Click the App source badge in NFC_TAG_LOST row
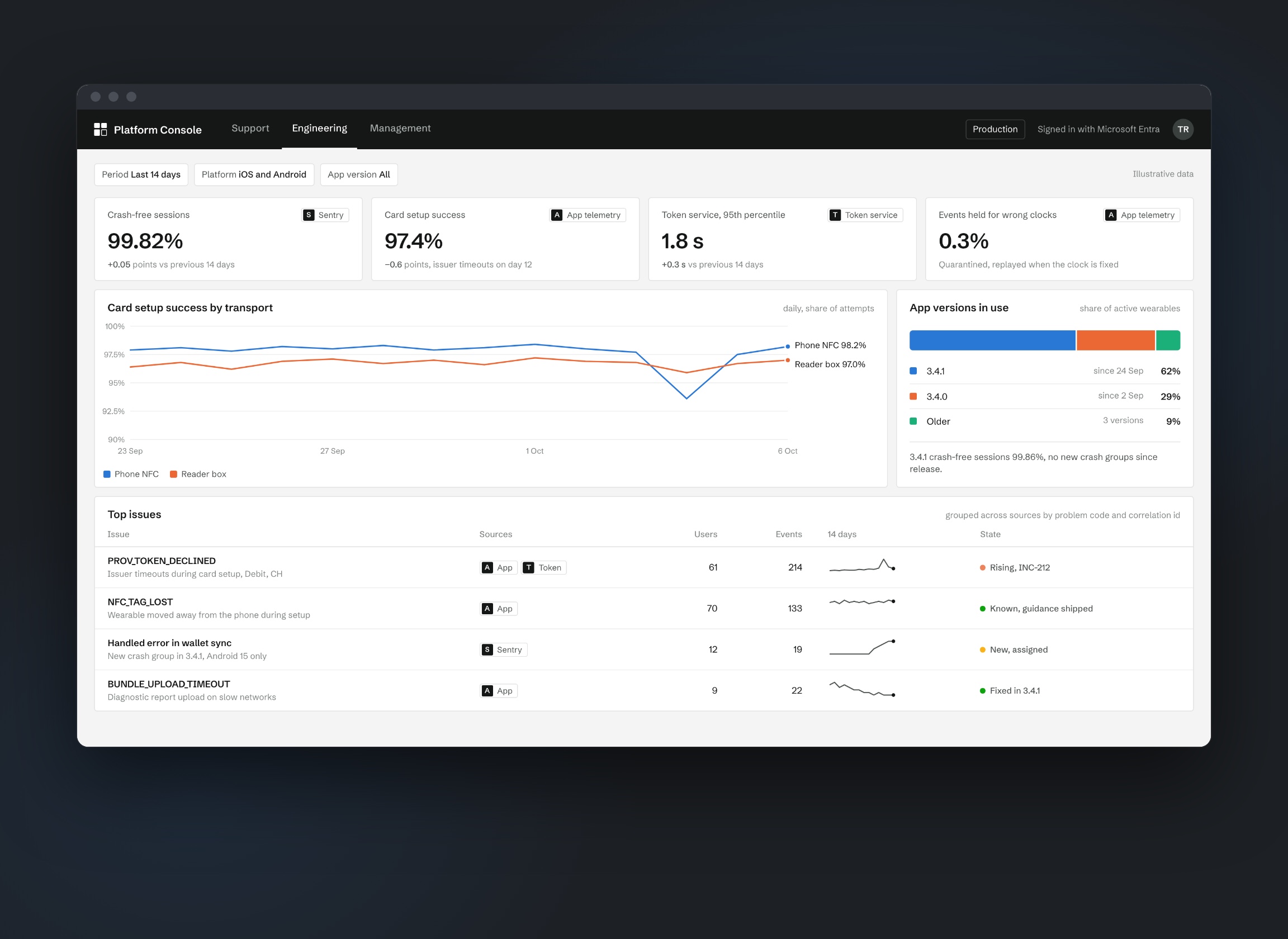The width and height of the screenshot is (1288, 939). [499, 608]
